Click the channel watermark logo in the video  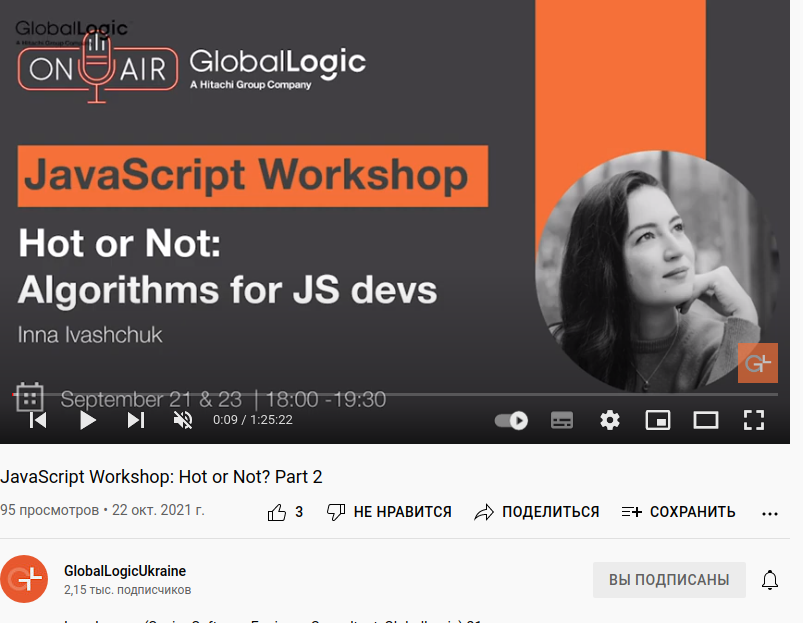757,363
